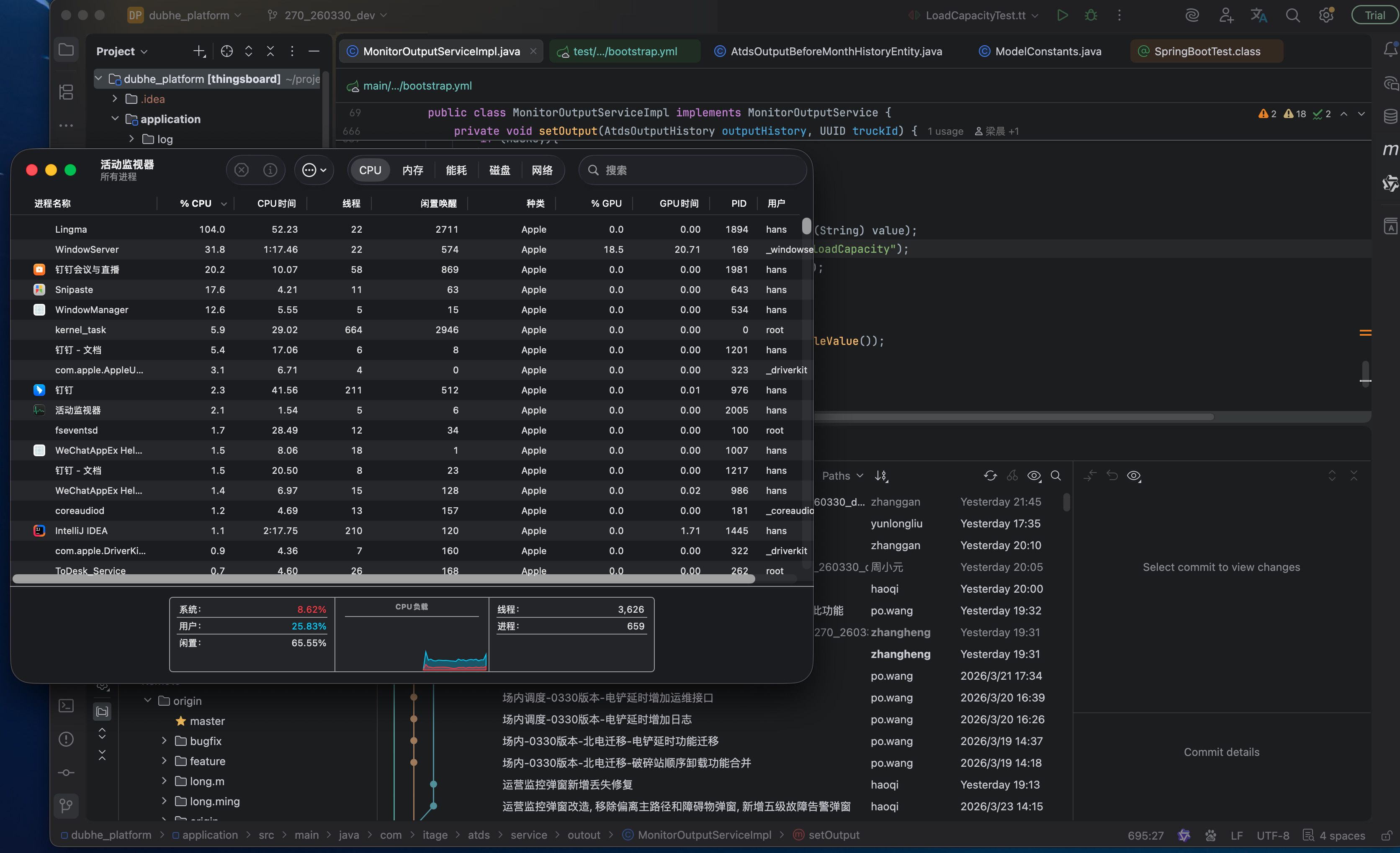Screen dimensions: 1400x853
Task: Click the Run play icon
Action: click(1062, 15)
